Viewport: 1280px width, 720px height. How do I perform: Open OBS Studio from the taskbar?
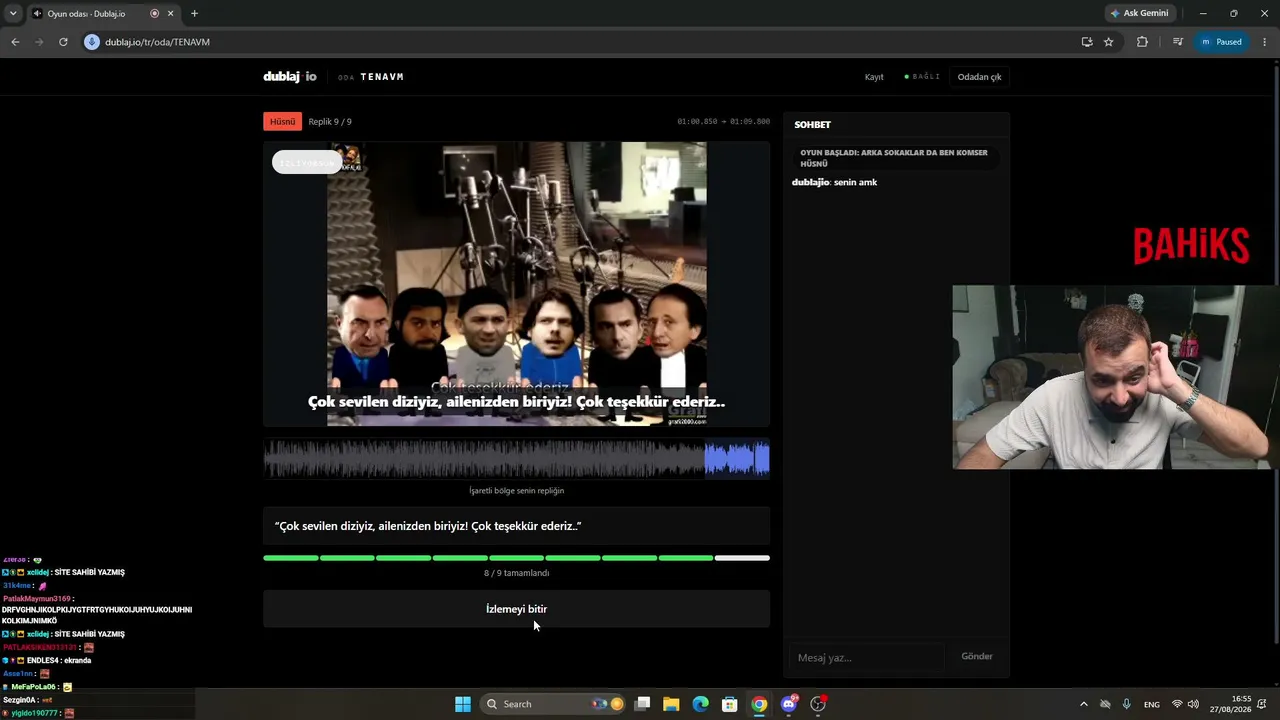pos(818,704)
